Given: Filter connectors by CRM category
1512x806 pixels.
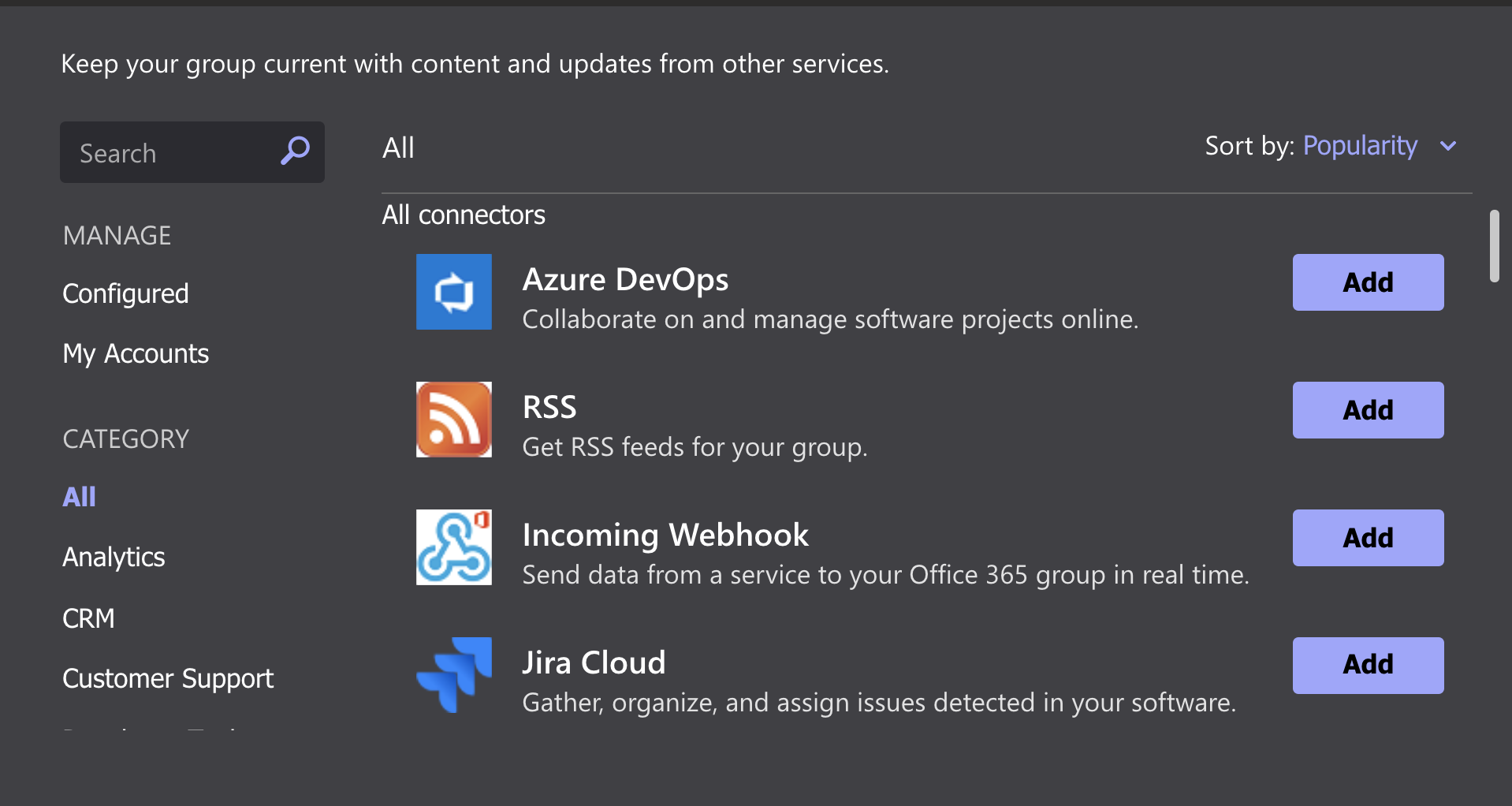Looking at the screenshot, I should [x=88, y=618].
